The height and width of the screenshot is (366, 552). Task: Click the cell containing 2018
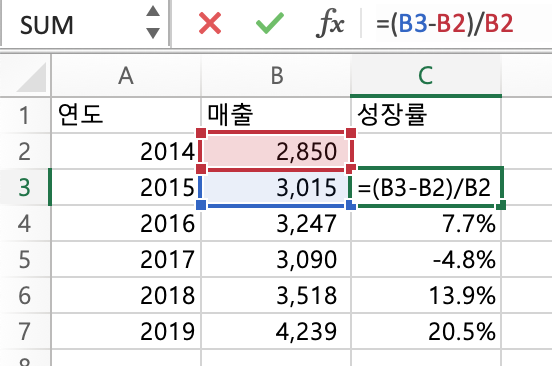[x=126, y=295]
